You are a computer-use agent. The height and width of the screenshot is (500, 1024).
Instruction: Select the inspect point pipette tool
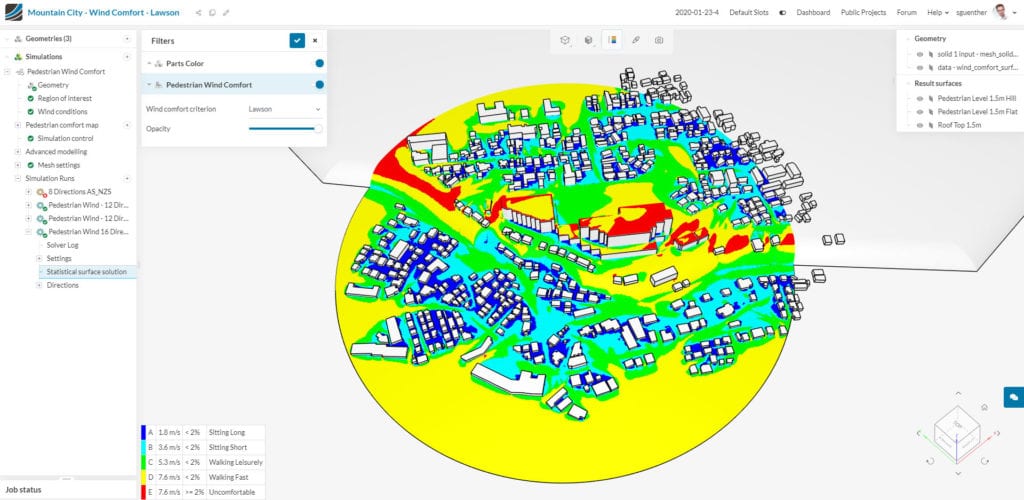(635, 40)
